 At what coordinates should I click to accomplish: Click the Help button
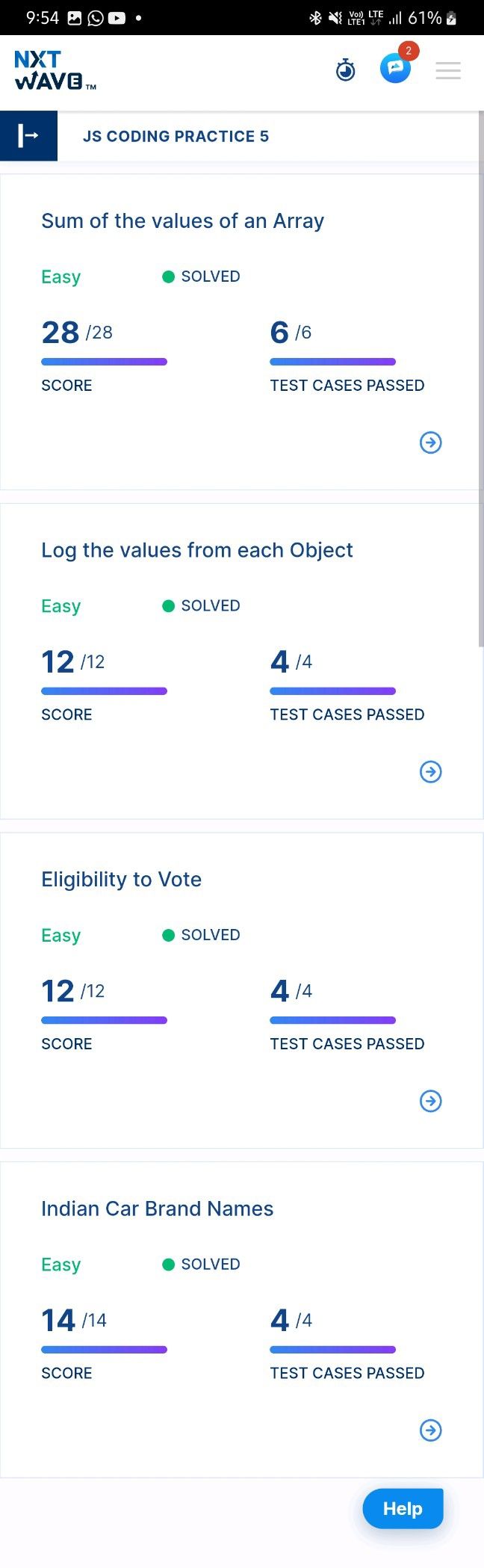pos(403,1508)
